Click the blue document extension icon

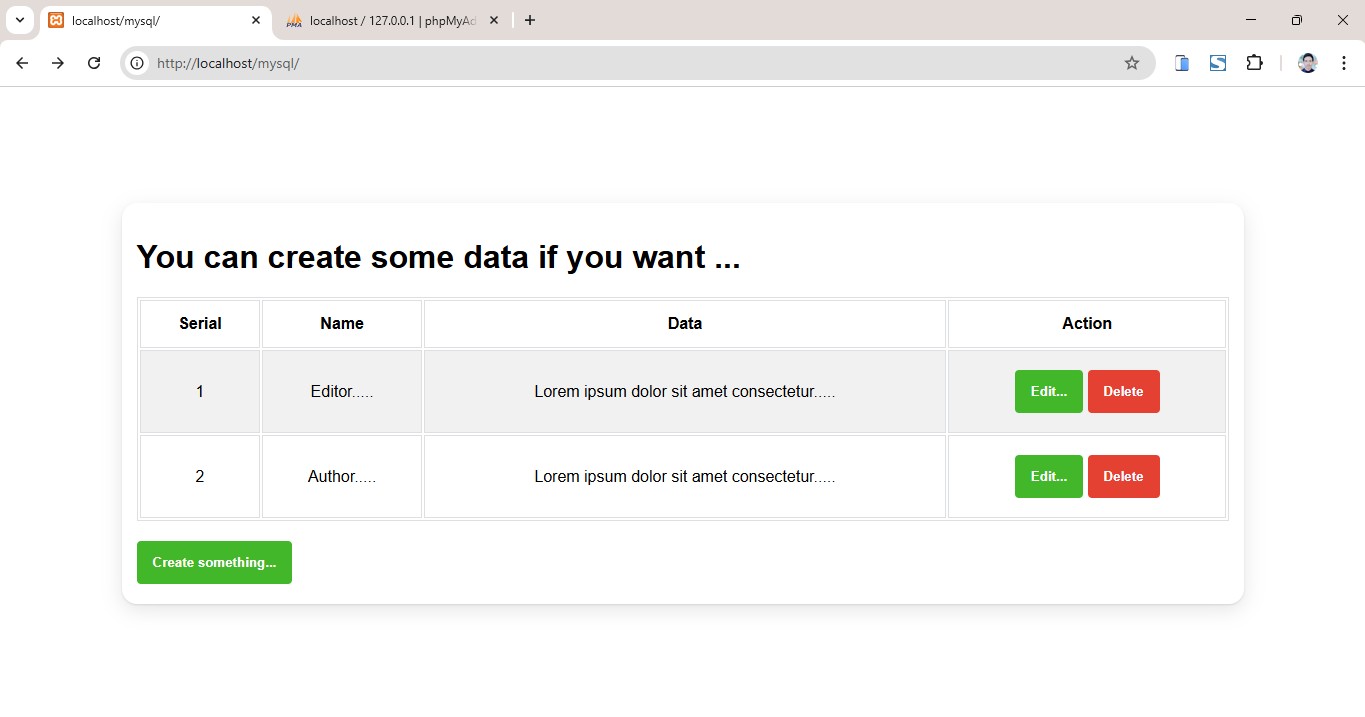pyautogui.click(x=1182, y=63)
